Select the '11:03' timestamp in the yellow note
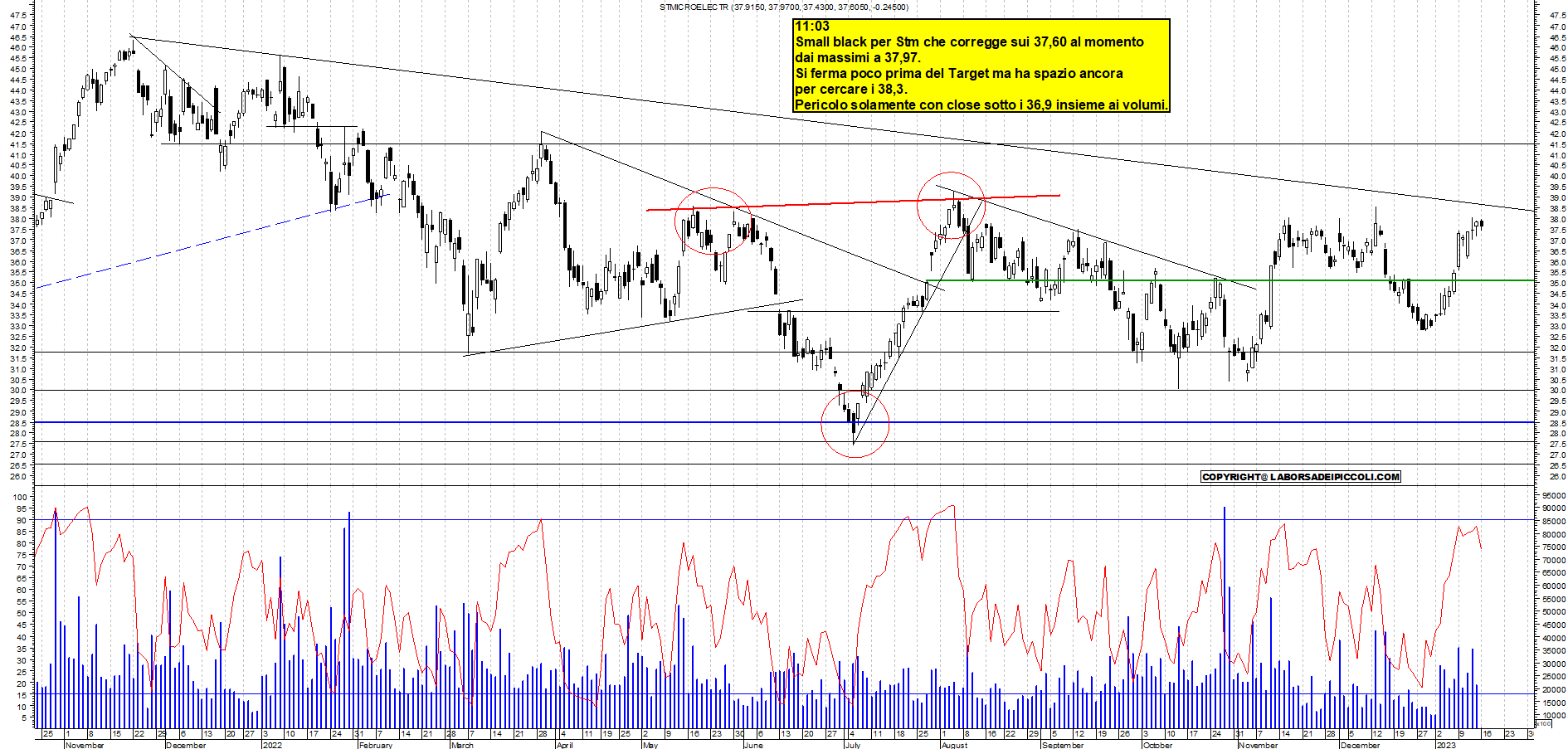 click(812, 27)
